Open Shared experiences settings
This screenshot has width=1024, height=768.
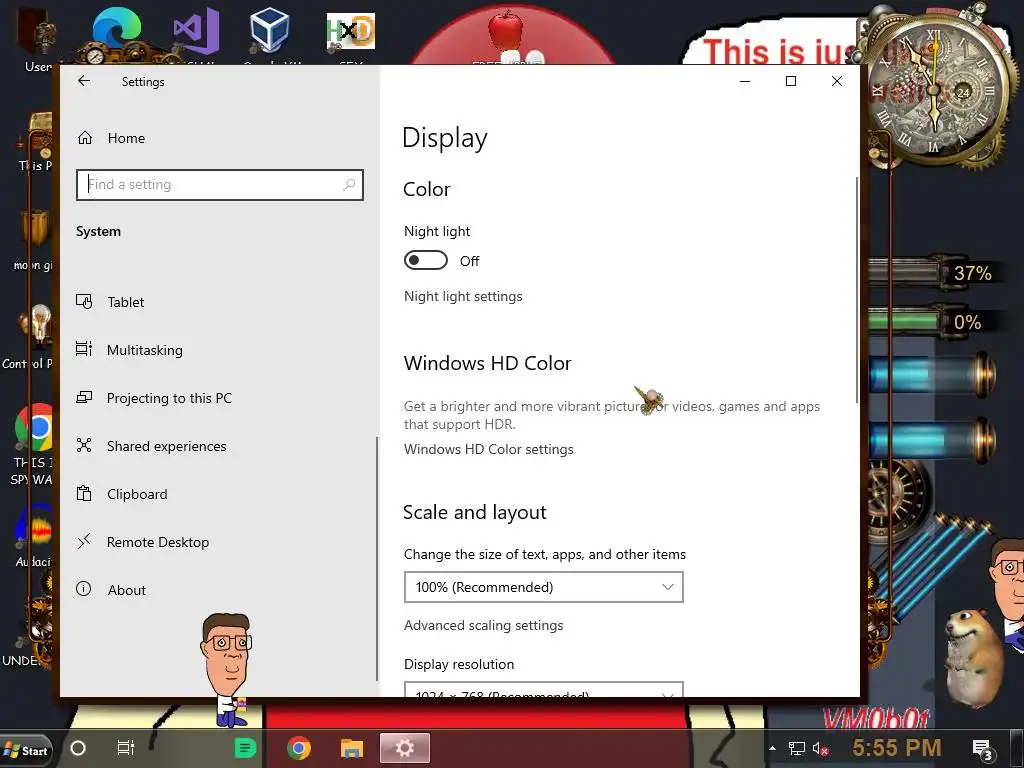[x=166, y=446]
